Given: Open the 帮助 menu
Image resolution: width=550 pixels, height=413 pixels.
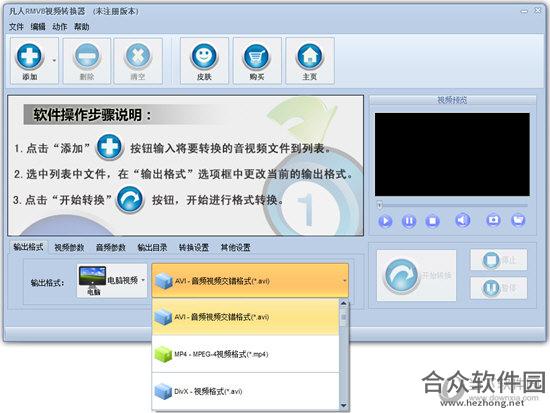Looking at the screenshot, I should click(81, 27).
